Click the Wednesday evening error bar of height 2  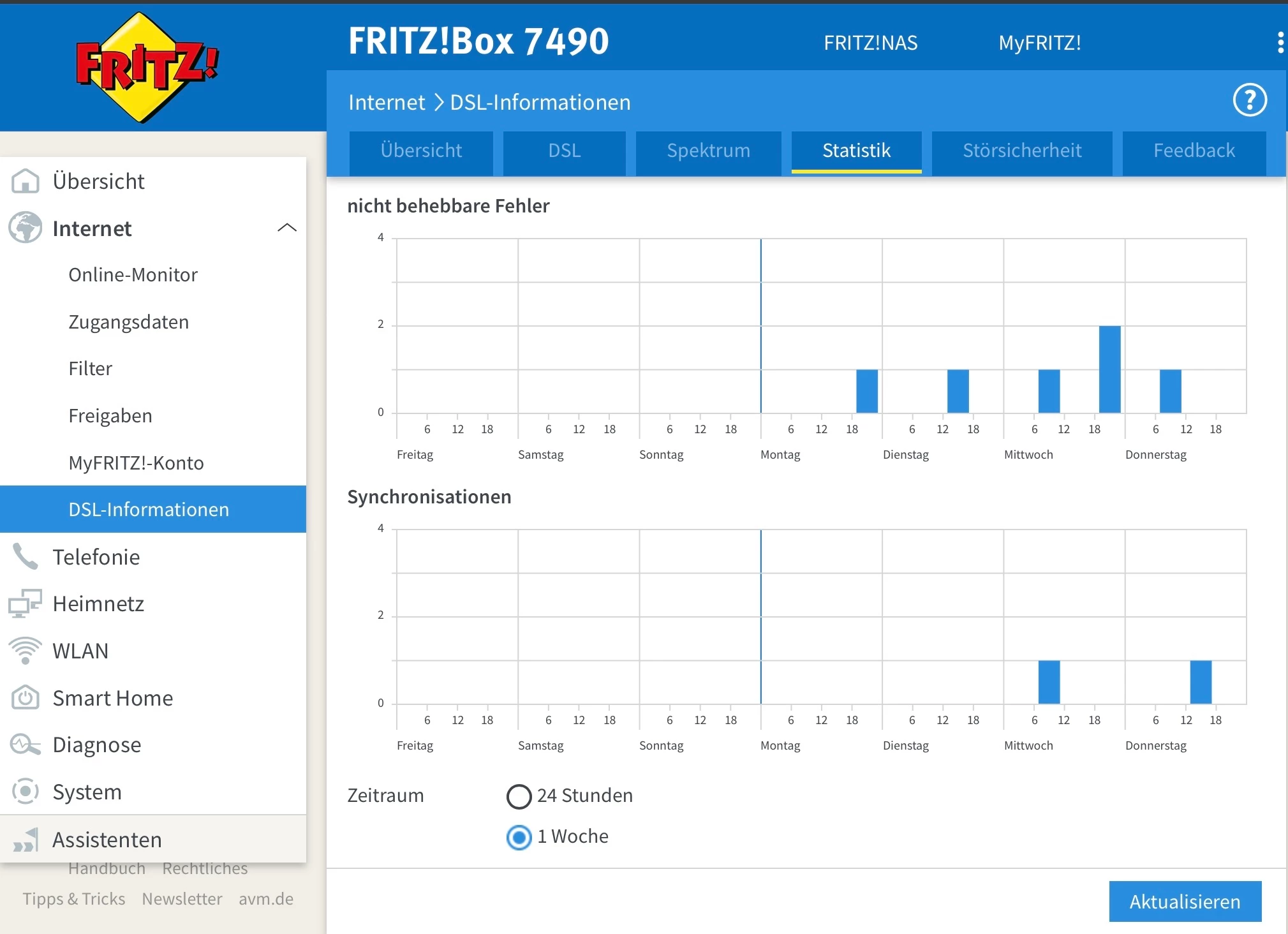[1109, 369]
